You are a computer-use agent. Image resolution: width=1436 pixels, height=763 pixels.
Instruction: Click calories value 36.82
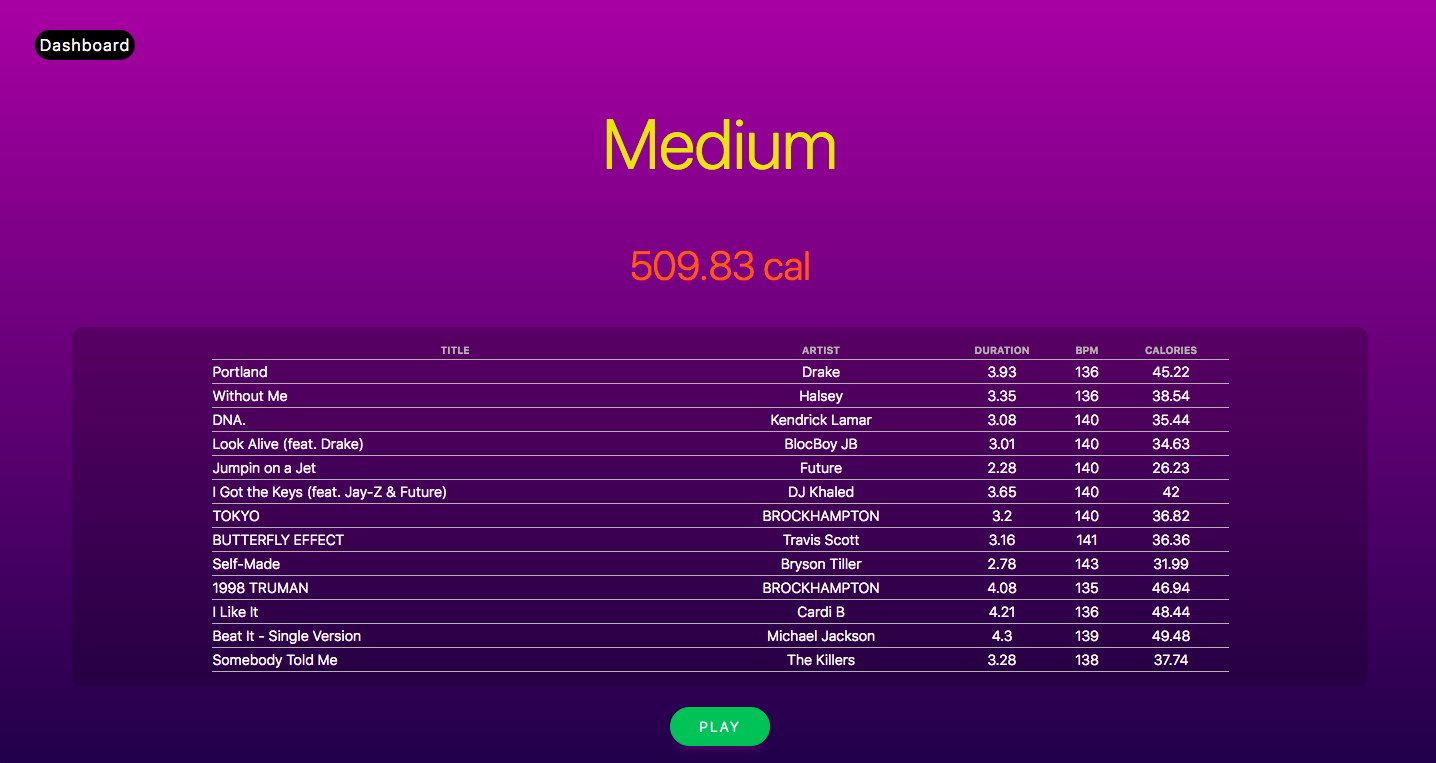click(1171, 516)
